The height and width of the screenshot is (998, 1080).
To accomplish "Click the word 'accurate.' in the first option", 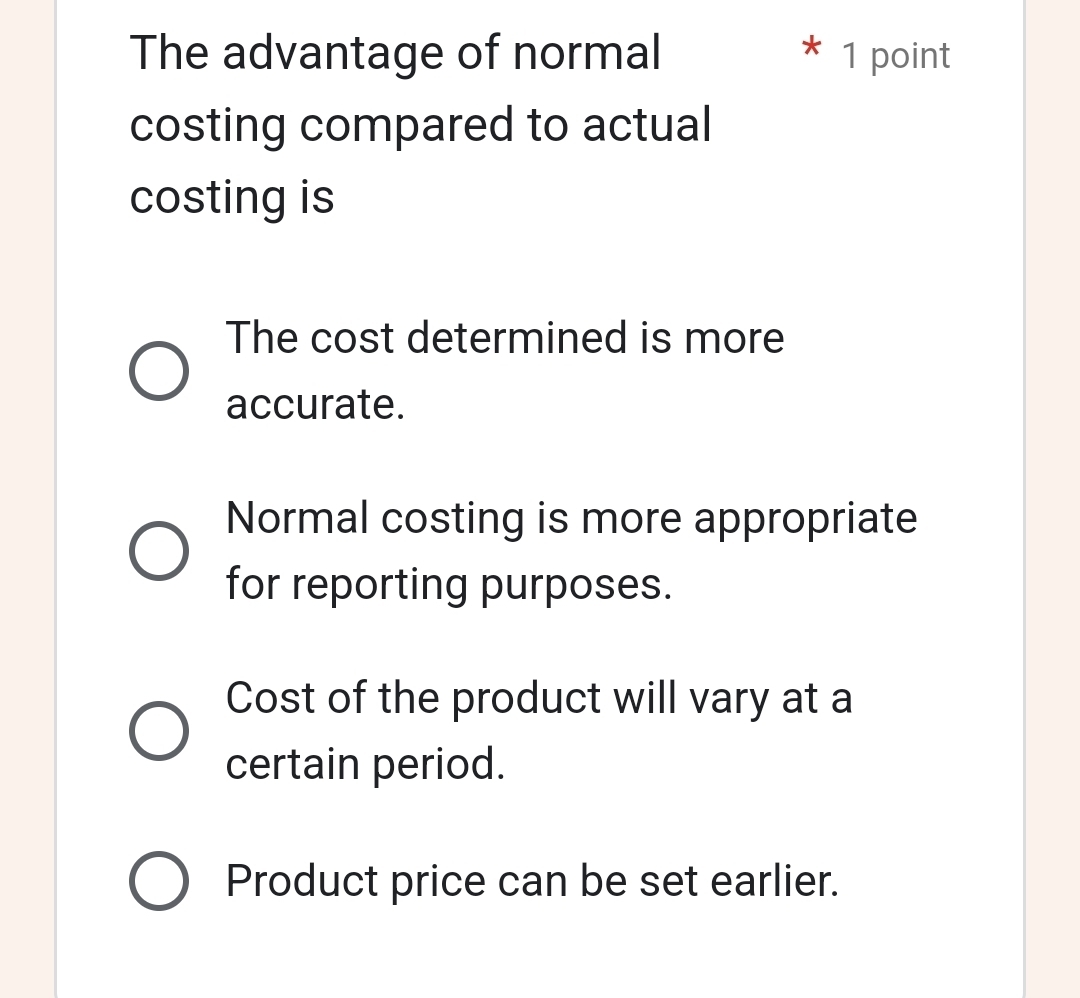I will (x=316, y=405).
